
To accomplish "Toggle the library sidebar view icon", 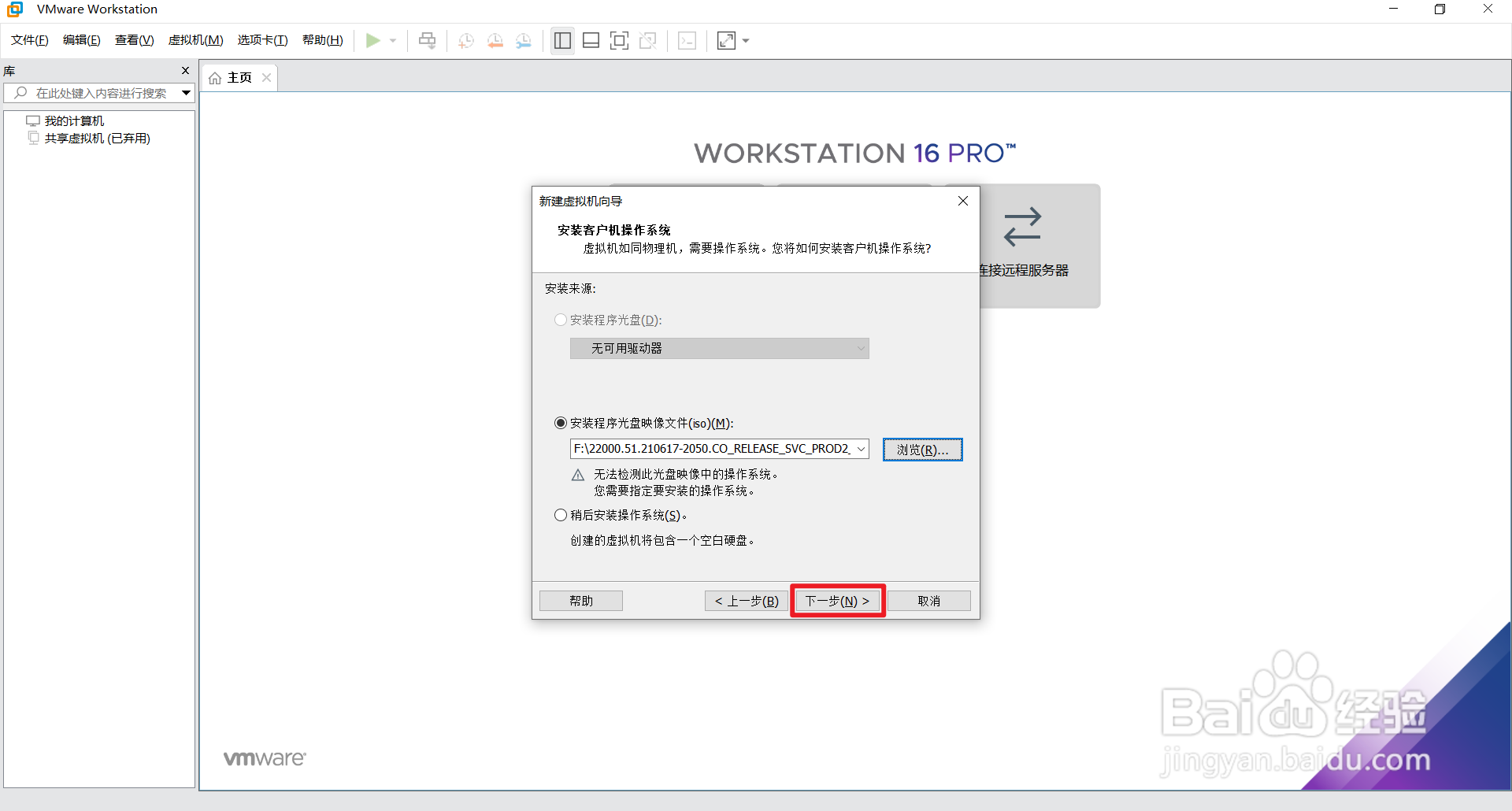I will tap(562, 40).
